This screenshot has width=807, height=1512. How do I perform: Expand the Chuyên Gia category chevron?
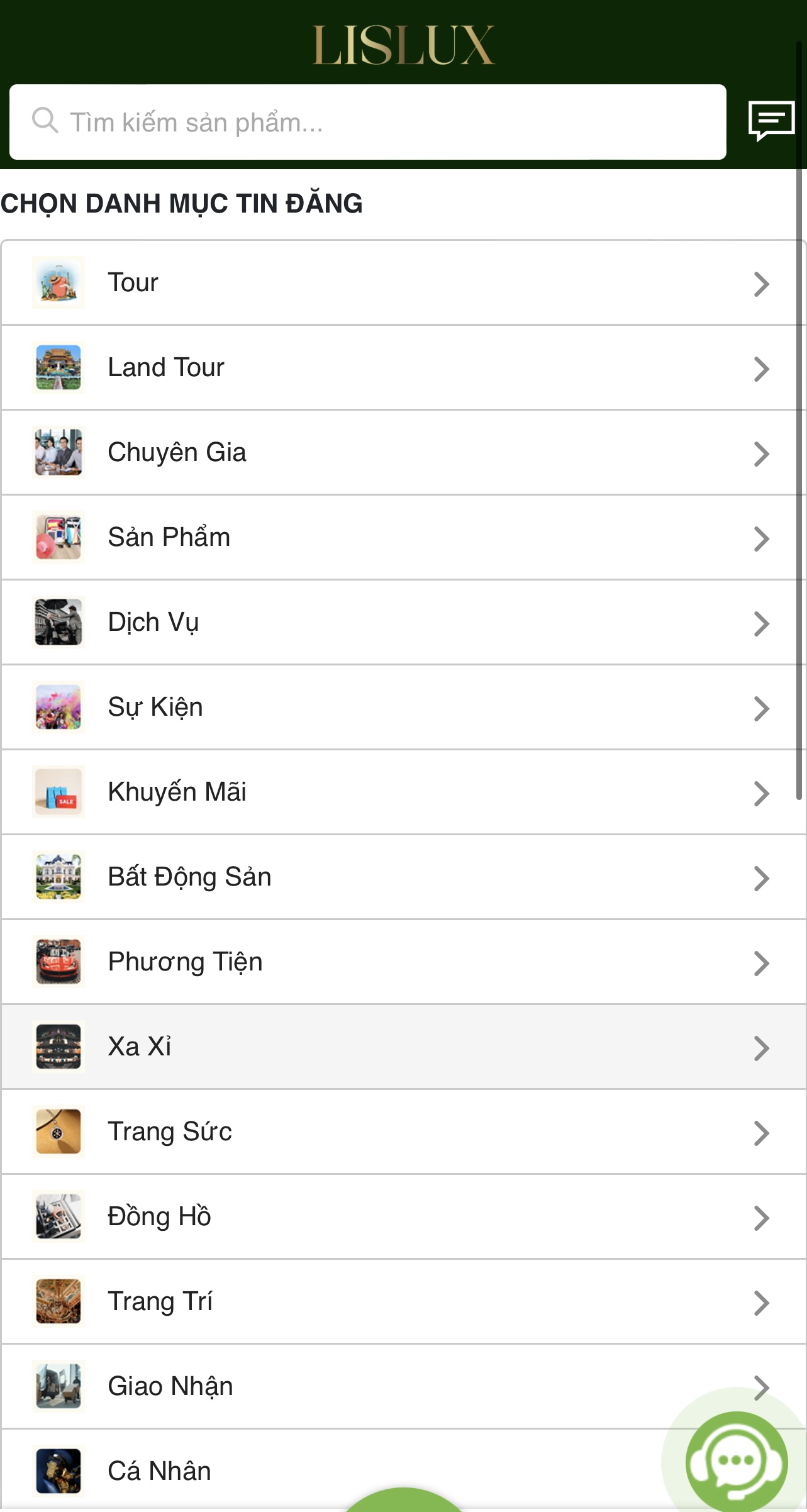click(761, 453)
